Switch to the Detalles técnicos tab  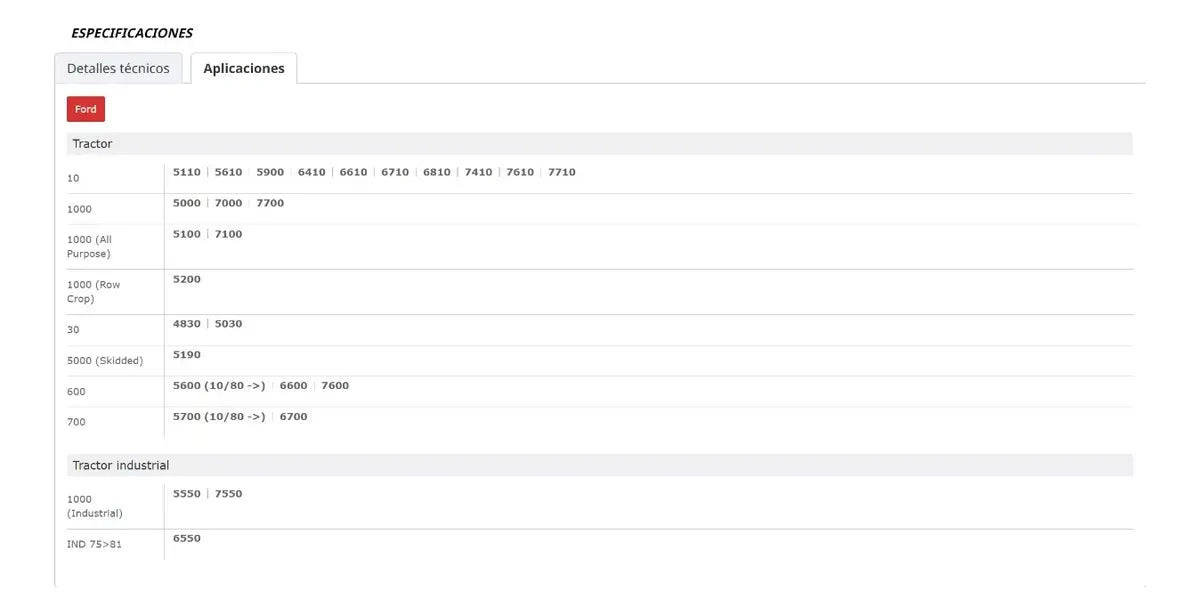(118, 68)
